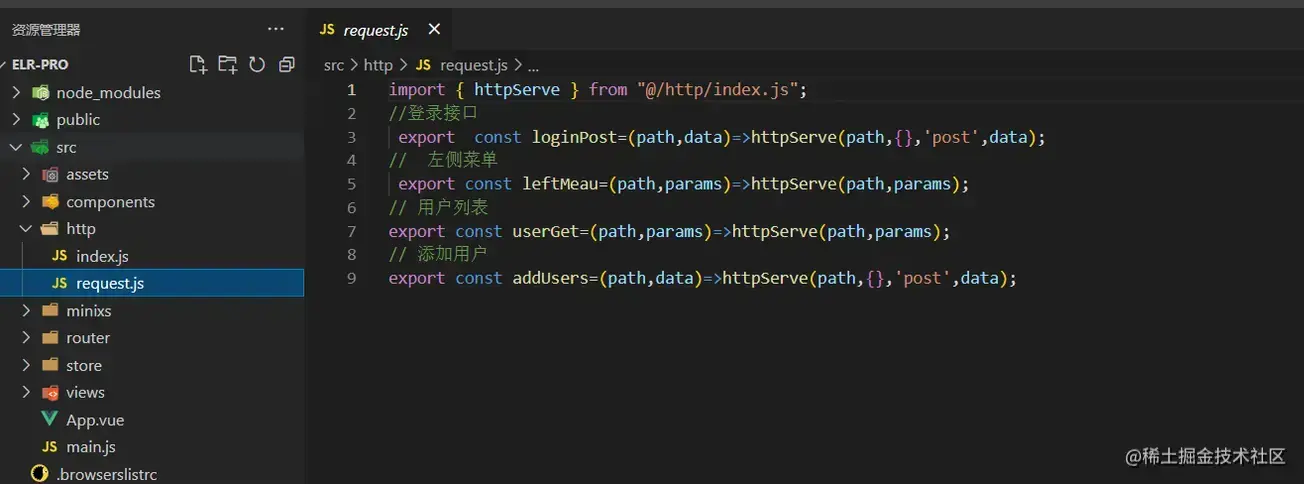Click the ELR-PRO project name label

pyautogui.click(x=40, y=64)
